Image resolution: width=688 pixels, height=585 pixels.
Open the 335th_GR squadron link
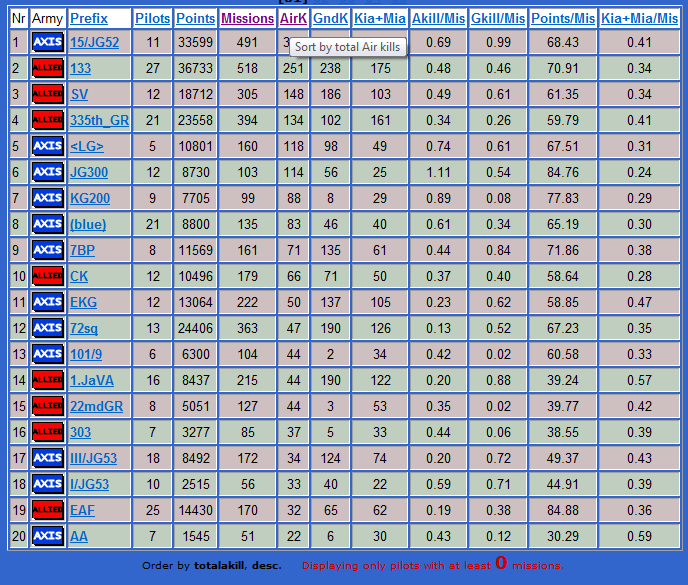point(100,120)
